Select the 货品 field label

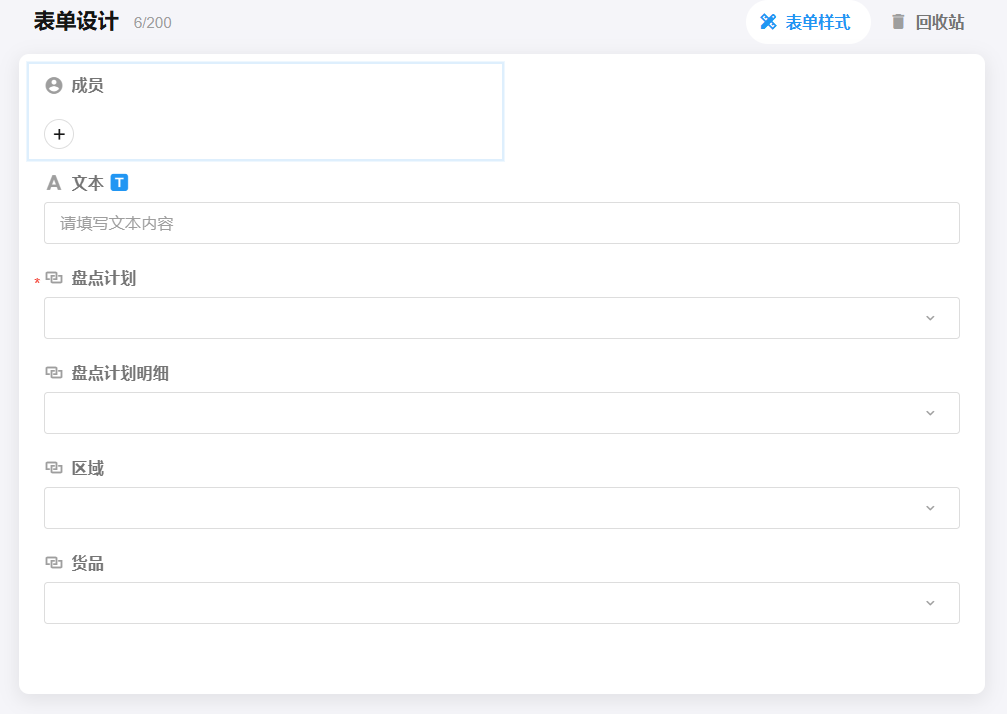point(87,563)
